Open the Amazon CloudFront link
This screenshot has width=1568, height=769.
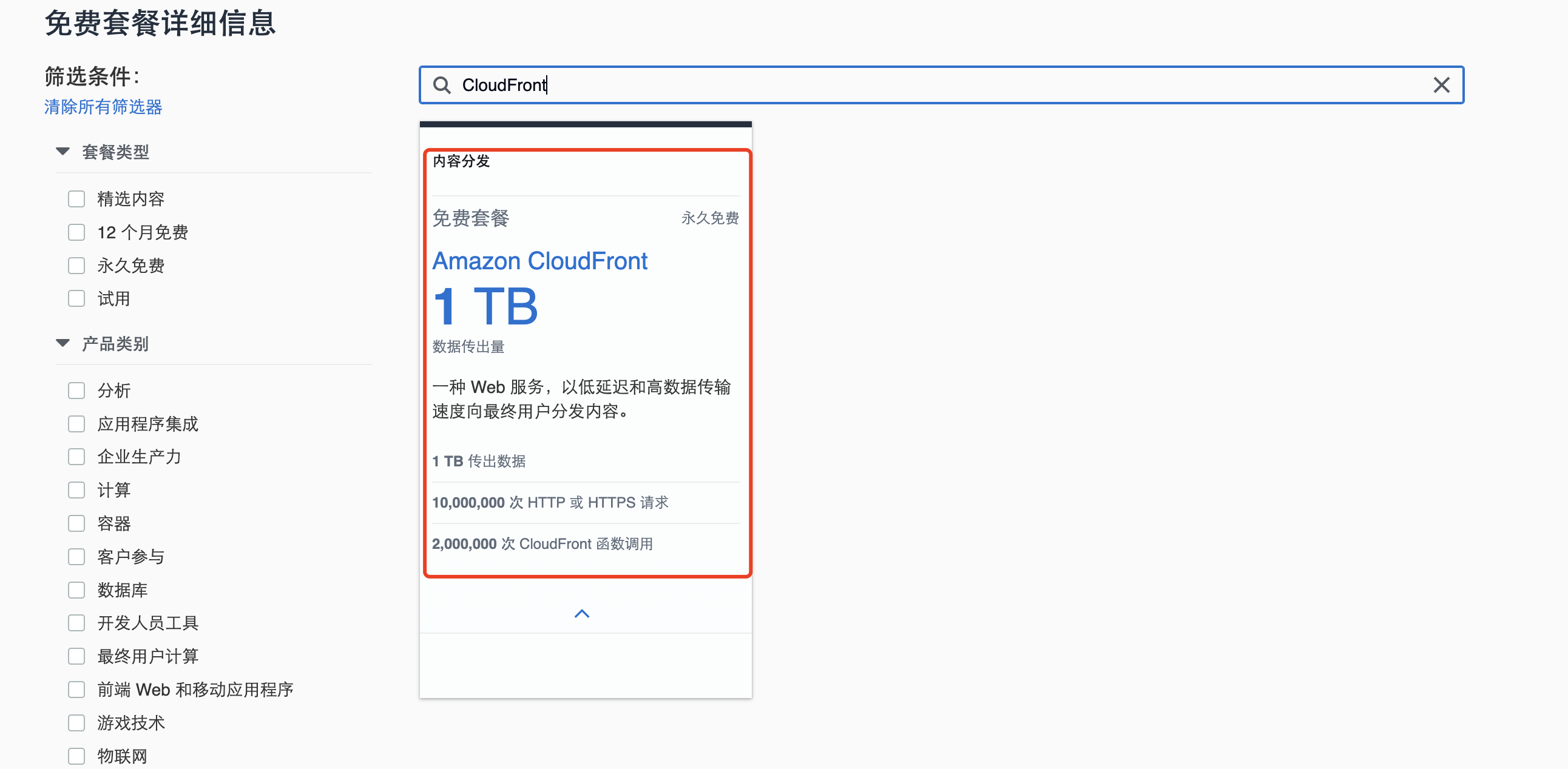[x=540, y=261]
